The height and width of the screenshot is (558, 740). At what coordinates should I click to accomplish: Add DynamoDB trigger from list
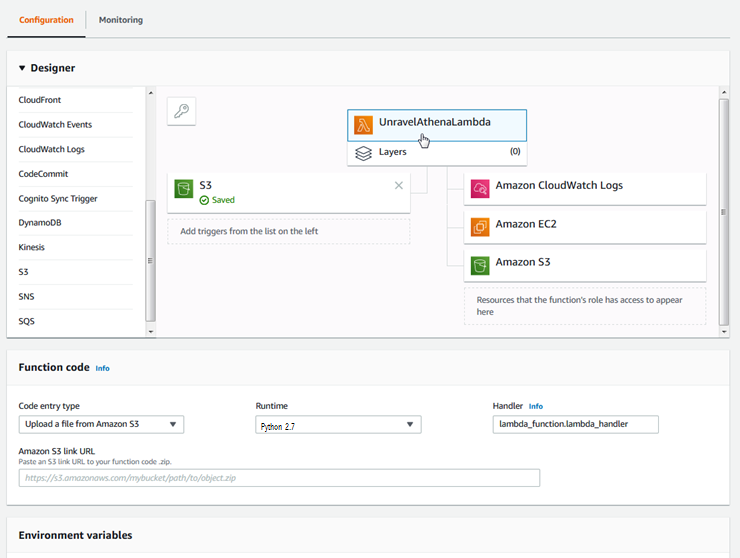[40, 223]
